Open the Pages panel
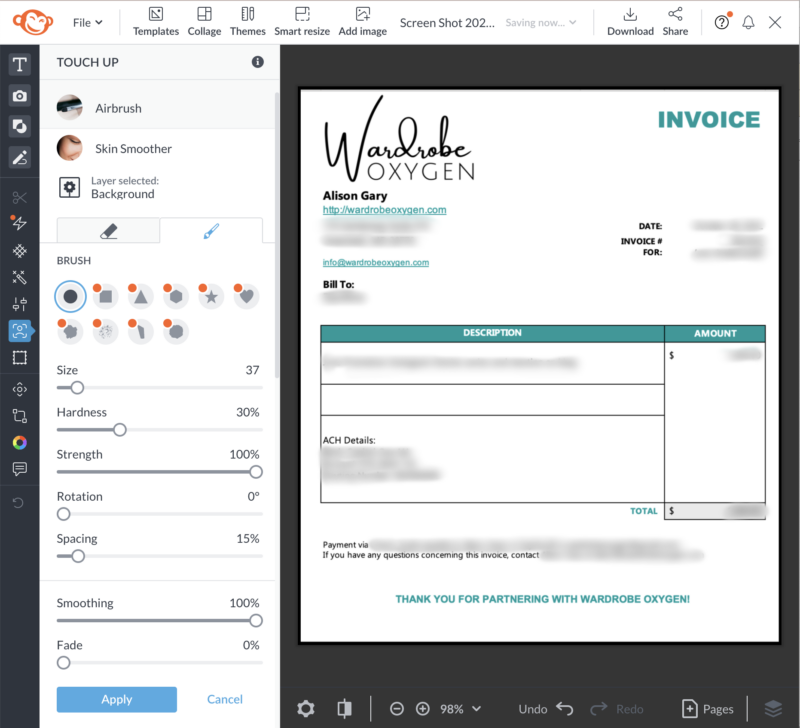 (708, 709)
